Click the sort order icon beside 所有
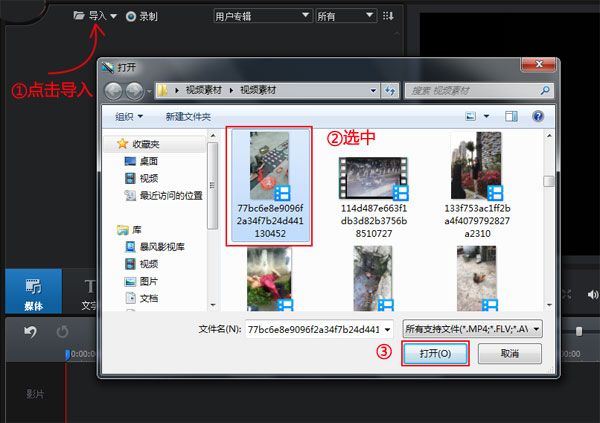This screenshot has width=600, height=423. tap(388, 16)
